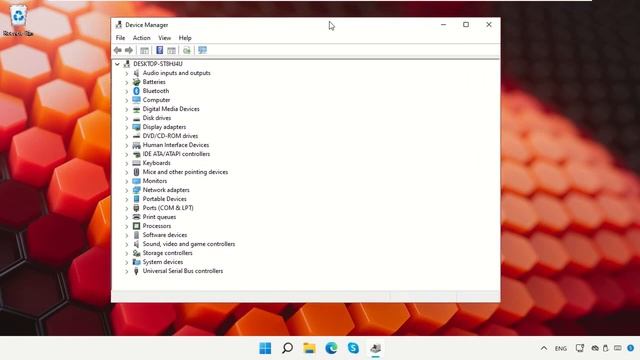Select the Network adapters icon
The height and width of the screenshot is (360, 640).
tap(136, 190)
